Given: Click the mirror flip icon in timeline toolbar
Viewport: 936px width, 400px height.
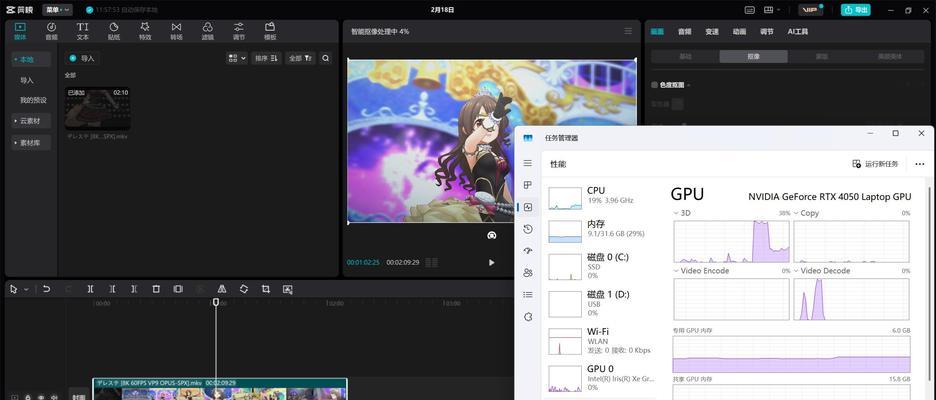Looking at the screenshot, I should coord(221,289).
